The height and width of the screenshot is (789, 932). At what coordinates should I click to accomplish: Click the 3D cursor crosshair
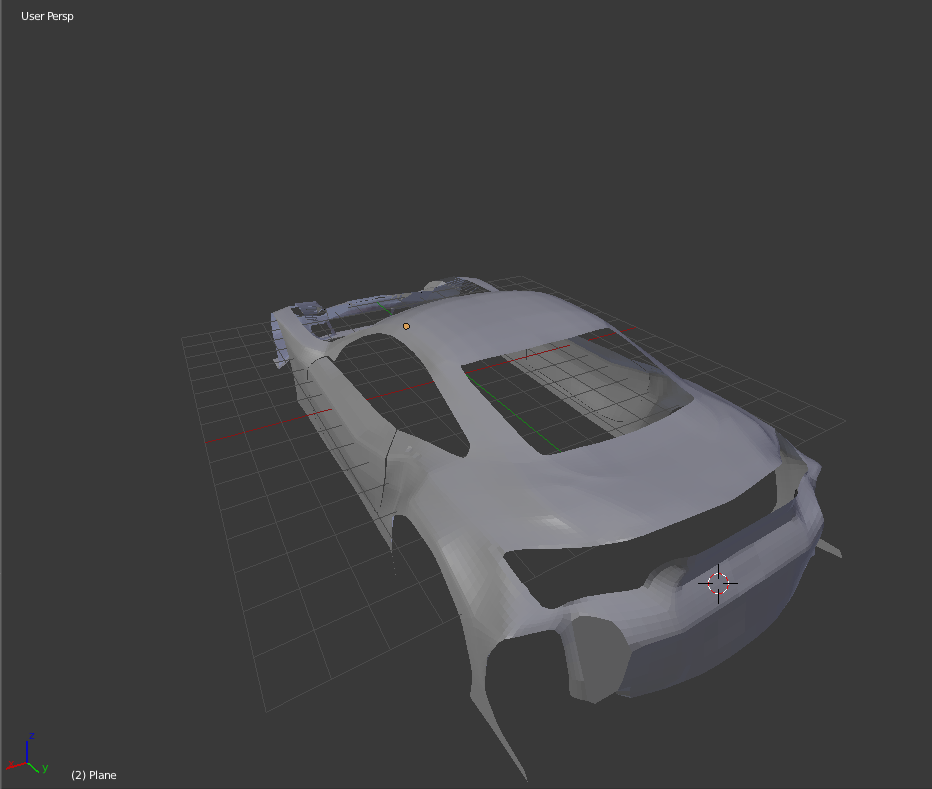click(718, 584)
